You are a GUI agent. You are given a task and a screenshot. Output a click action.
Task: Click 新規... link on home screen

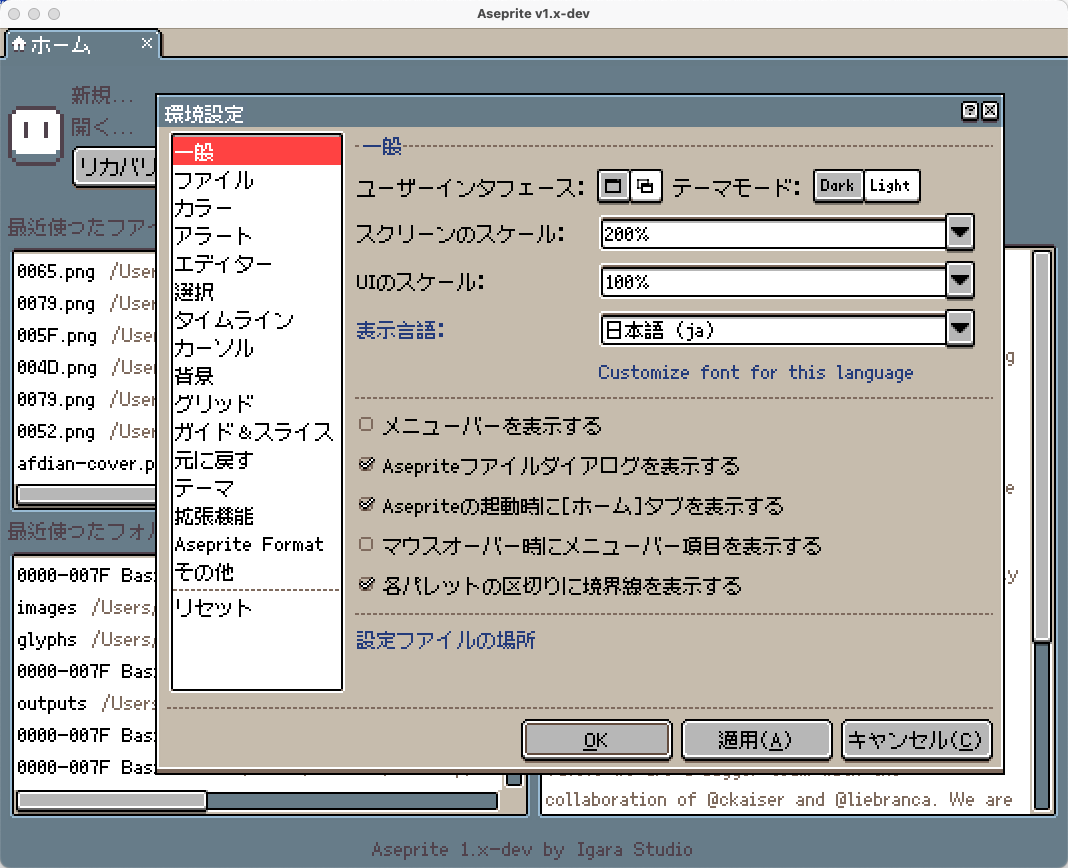pyautogui.click(x=102, y=95)
